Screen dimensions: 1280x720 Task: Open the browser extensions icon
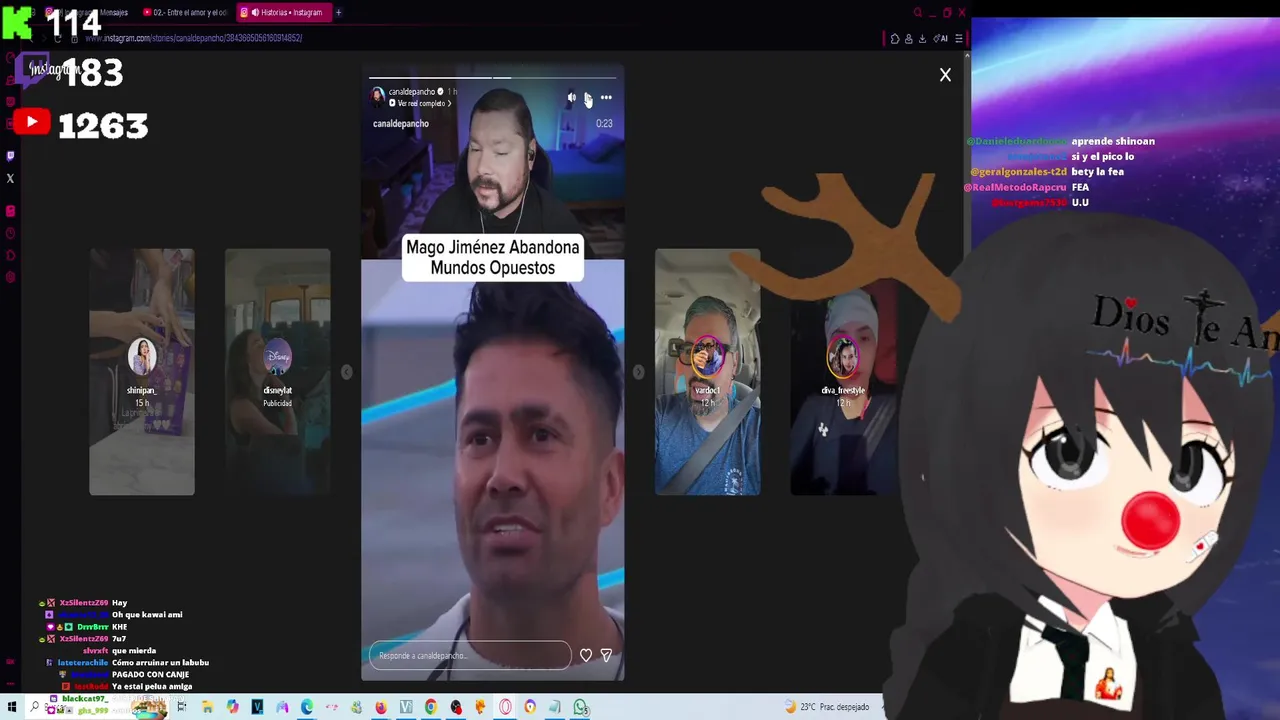pyautogui.click(x=895, y=39)
